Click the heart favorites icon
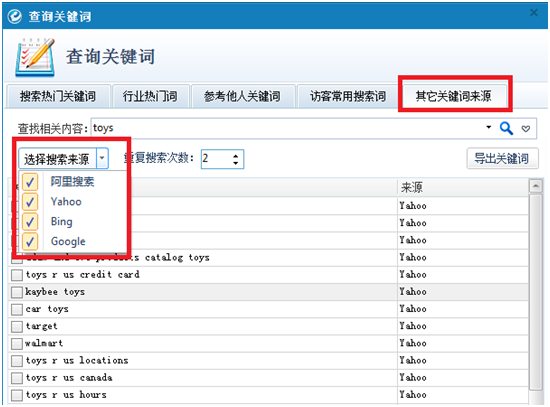Viewport: 550px width, 407px height. pyautogui.click(x=525, y=129)
